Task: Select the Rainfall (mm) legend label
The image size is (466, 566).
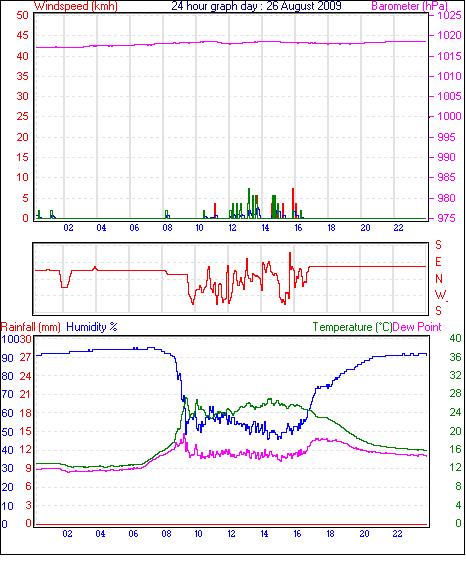Action: click(31, 327)
